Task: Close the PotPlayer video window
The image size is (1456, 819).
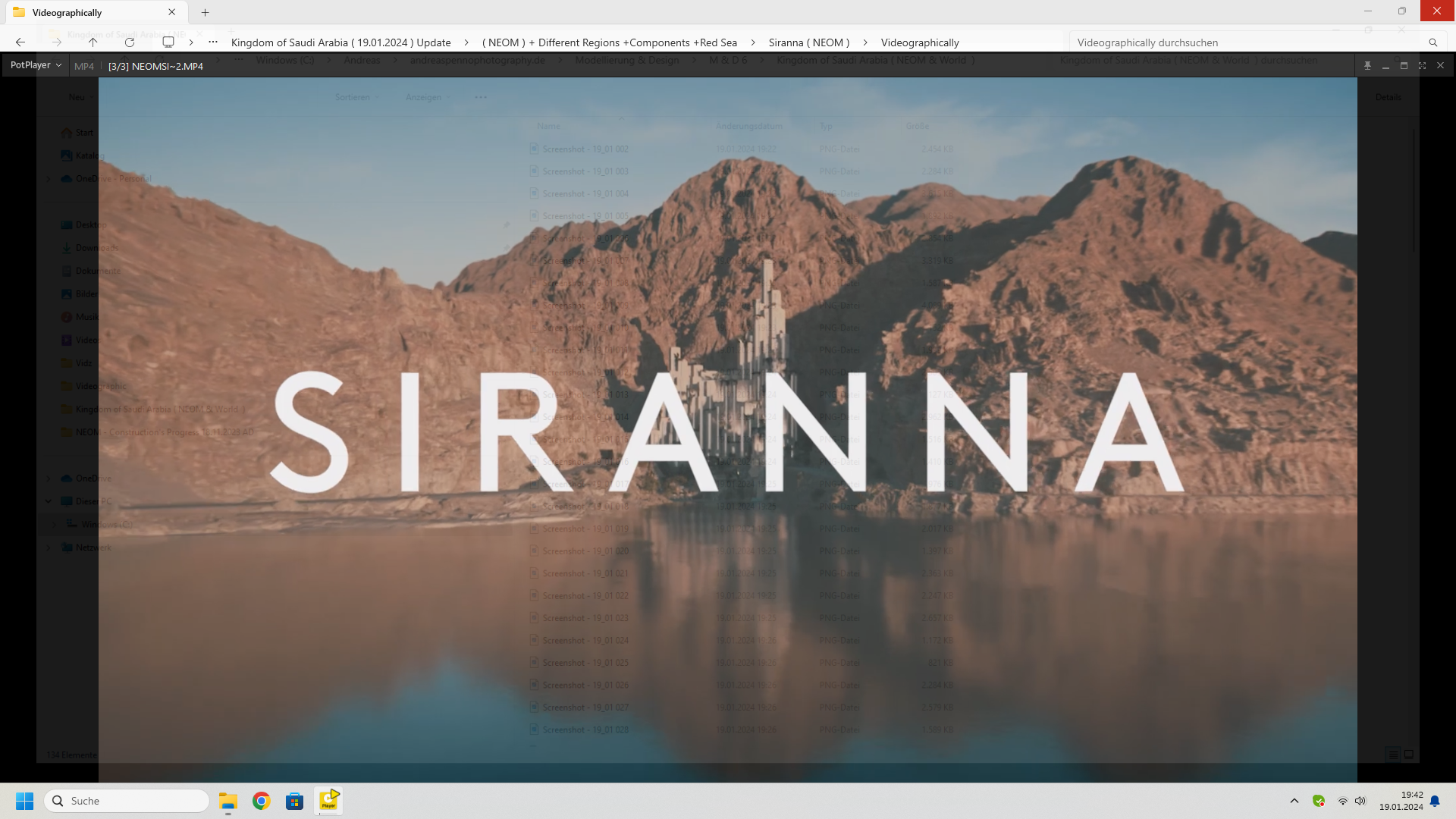Action: [x=1440, y=66]
